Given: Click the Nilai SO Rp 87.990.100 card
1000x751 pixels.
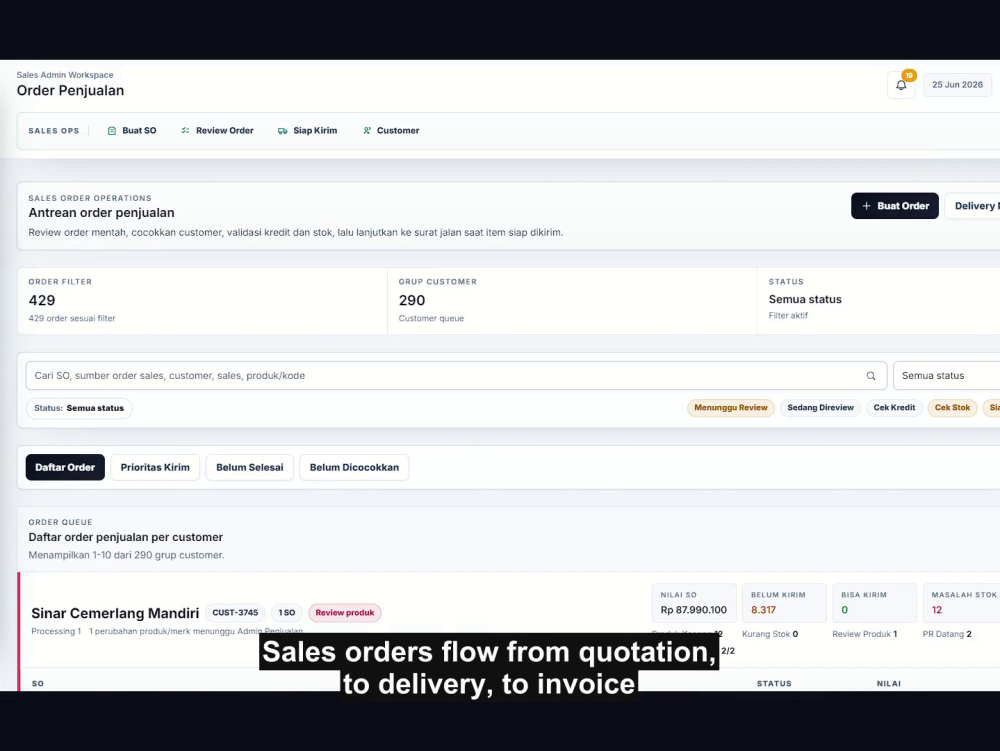Looking at the screenshot, I should (694, 603).
